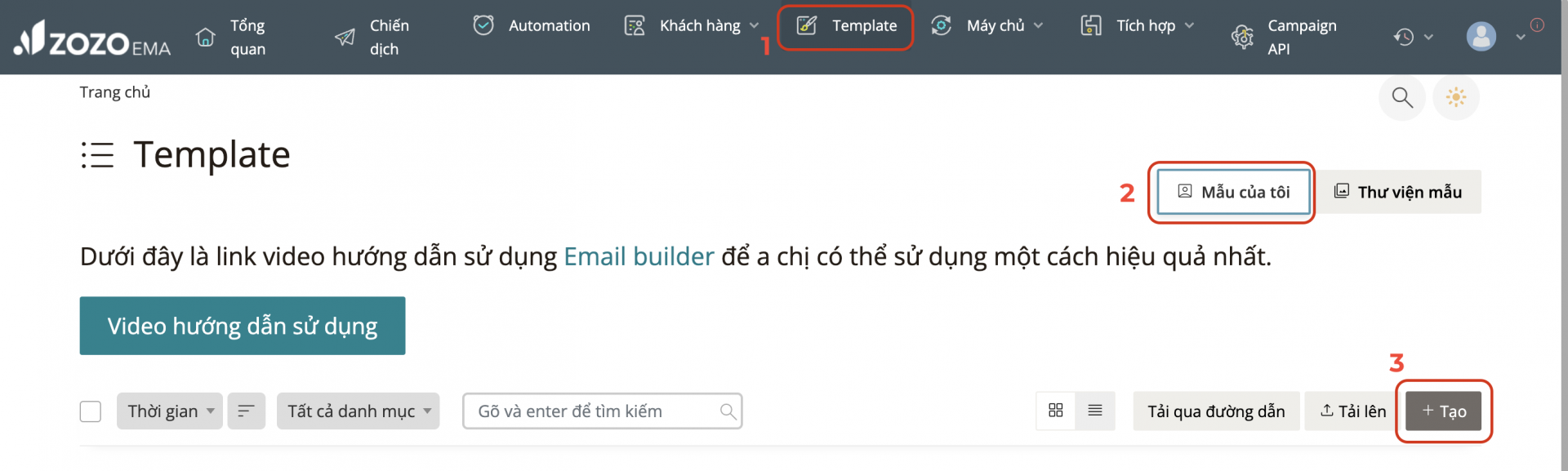The image size is (1568, 471).
Task: Open Tổng quan dashboard menu item
Action: coord(247,38)
